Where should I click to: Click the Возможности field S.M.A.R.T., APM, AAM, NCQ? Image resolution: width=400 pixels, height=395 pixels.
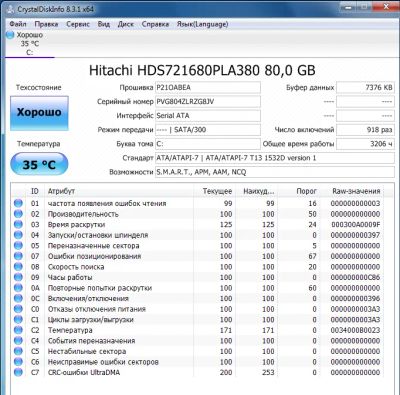275,172
